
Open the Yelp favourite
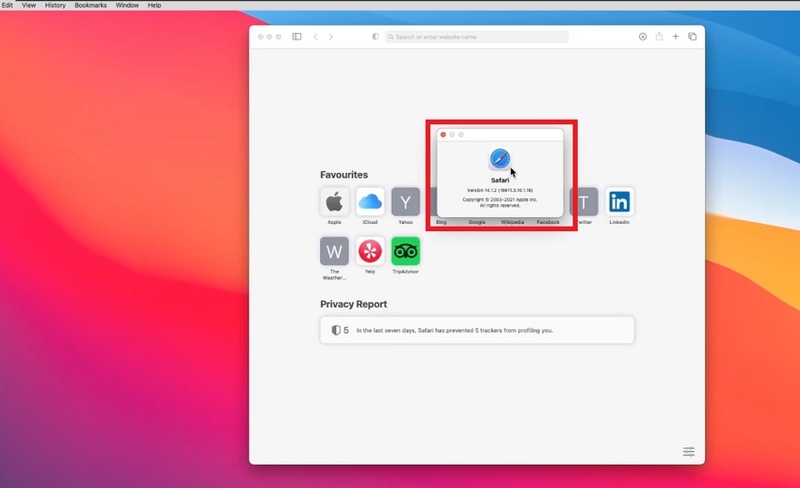[370, 251]
